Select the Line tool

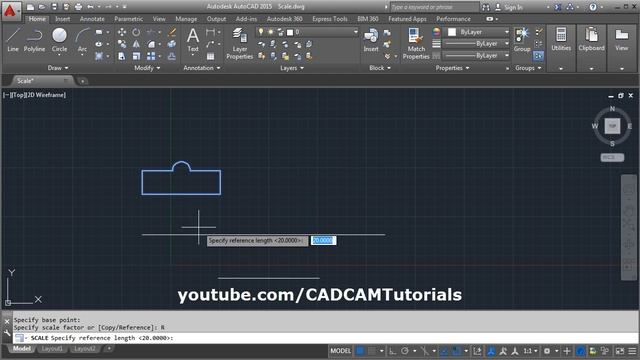(13, 40)
